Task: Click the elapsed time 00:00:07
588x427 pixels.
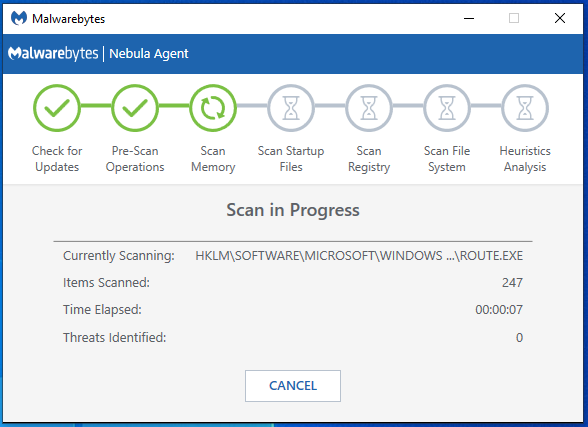Action: [x=499, y=310]
